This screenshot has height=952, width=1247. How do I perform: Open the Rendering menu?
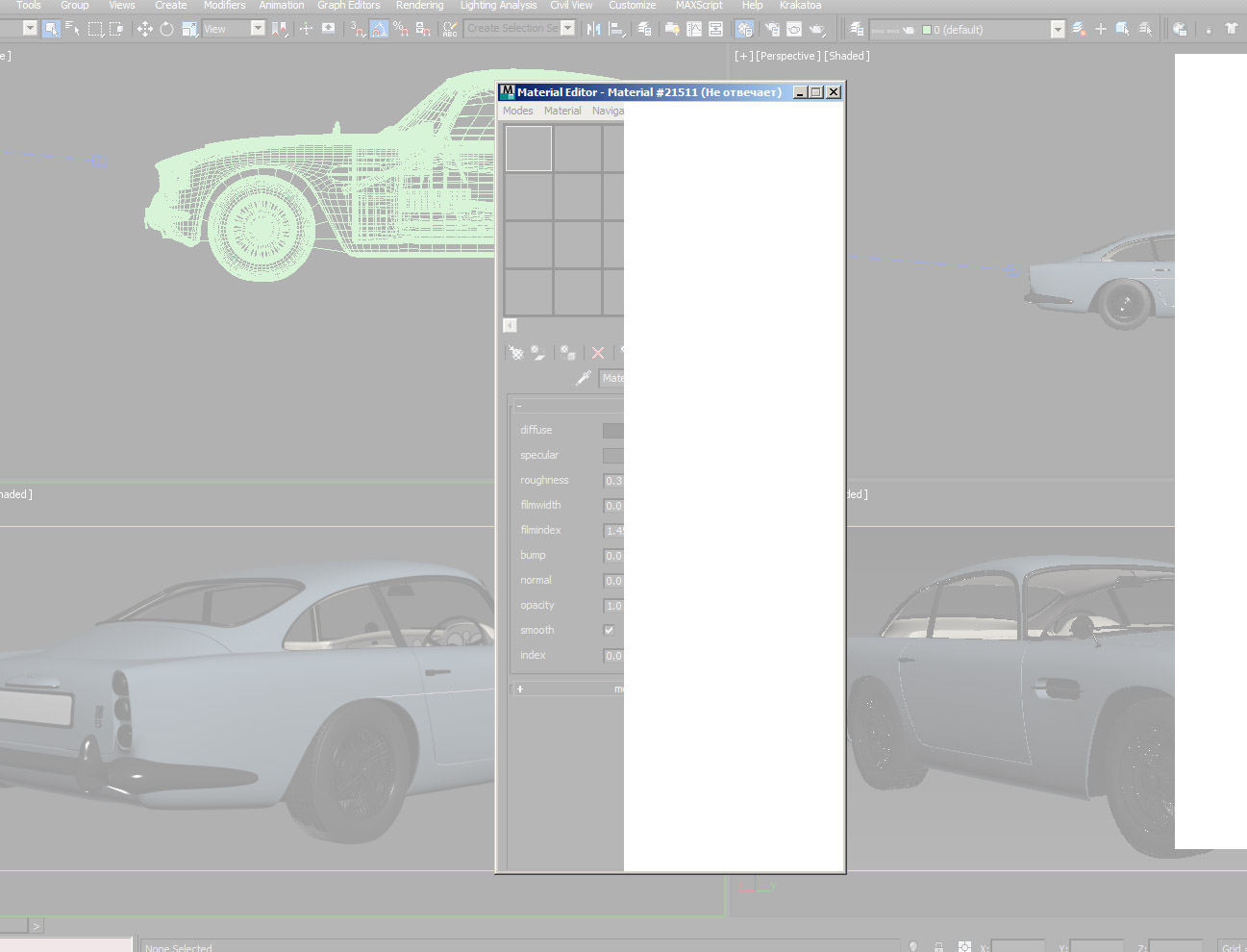(419, 6)
